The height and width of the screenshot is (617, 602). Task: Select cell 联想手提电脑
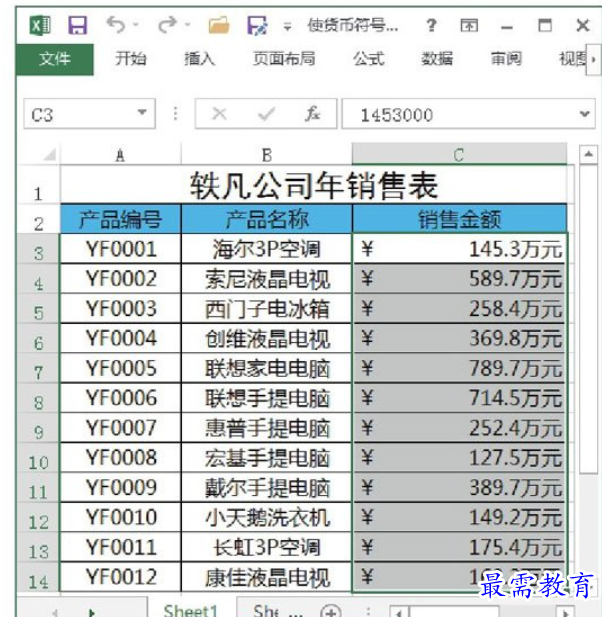point(266,398)
